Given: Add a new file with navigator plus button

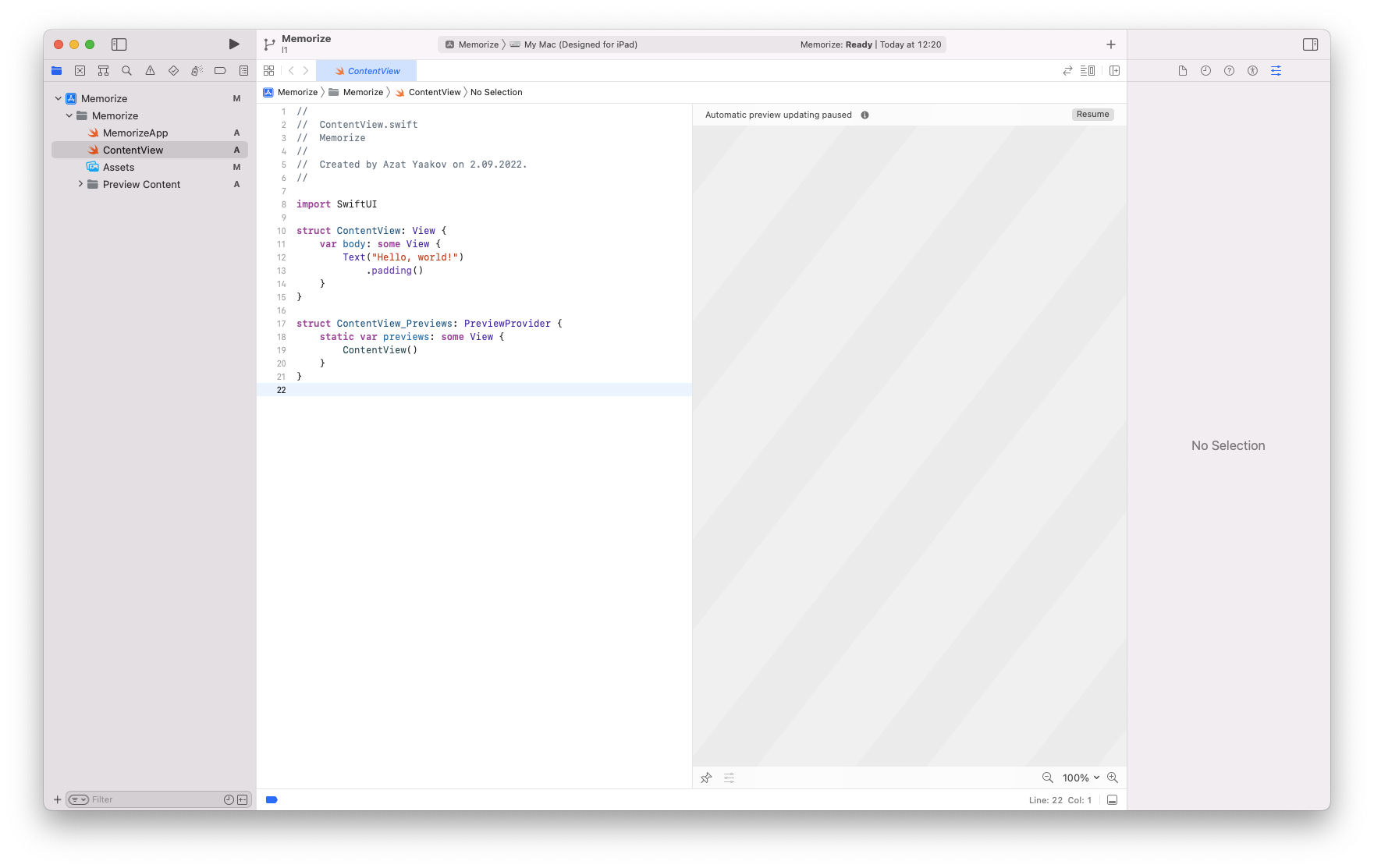Looking at the screenshot, I should click(57, 799).
